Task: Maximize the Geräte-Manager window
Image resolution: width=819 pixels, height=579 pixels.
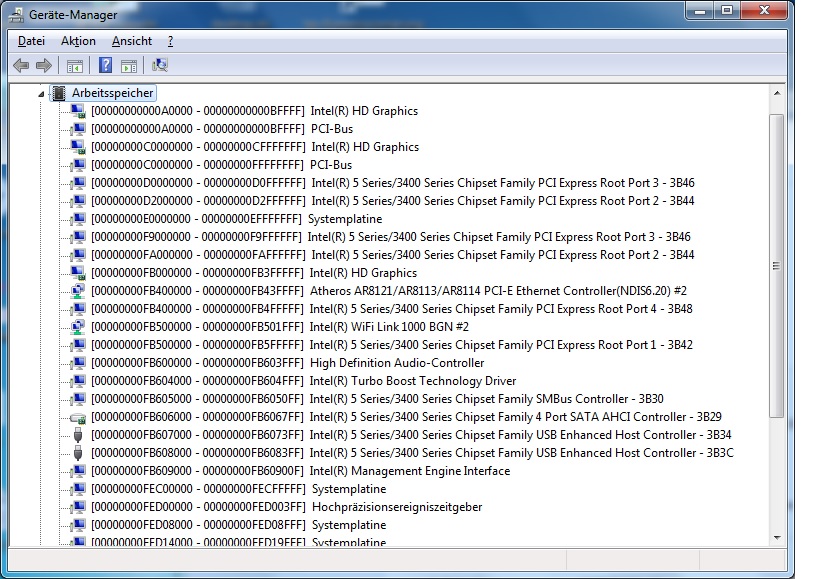Action: click(727, 11)
